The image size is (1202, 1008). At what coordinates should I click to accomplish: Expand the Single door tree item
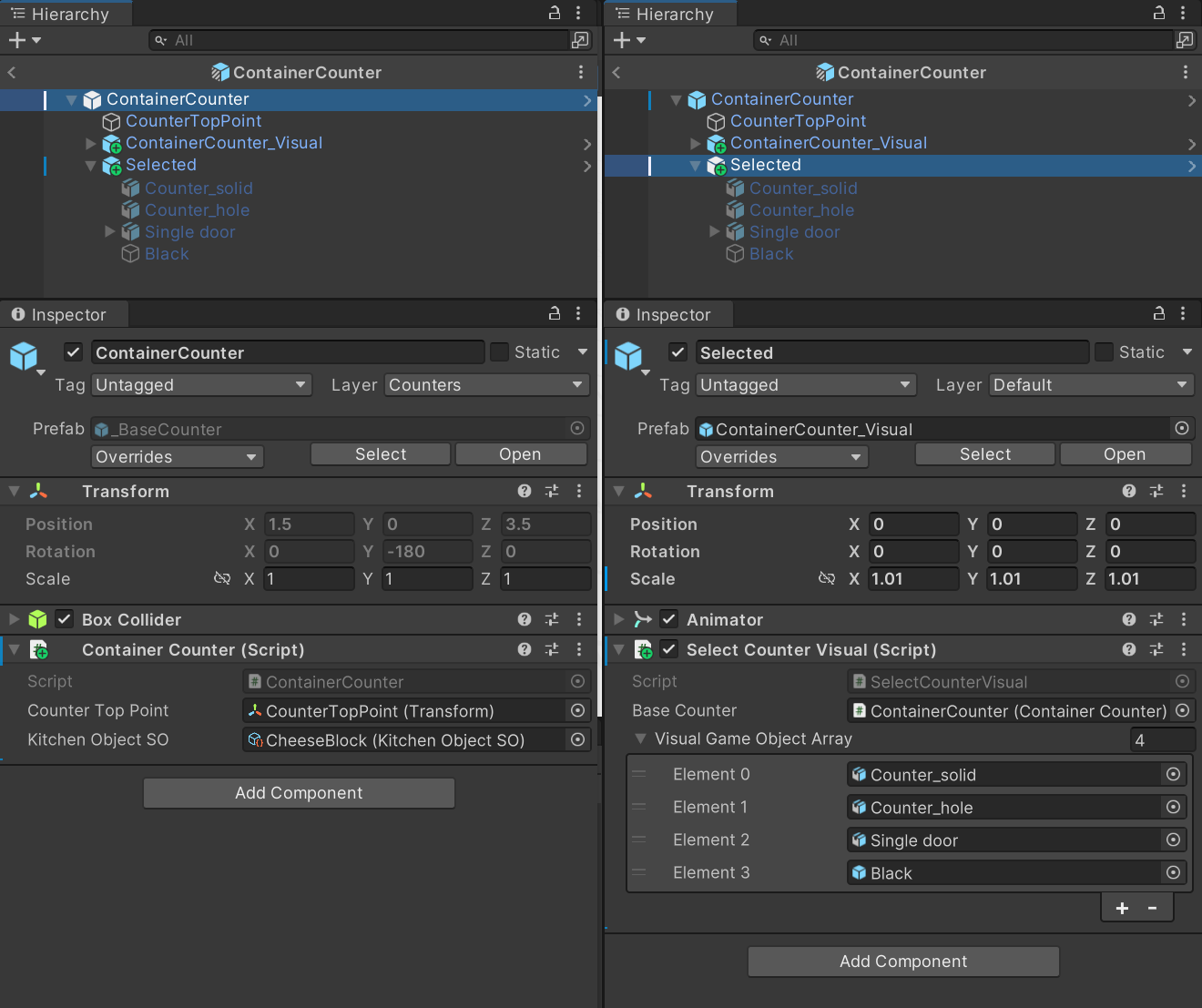[109, 231]
